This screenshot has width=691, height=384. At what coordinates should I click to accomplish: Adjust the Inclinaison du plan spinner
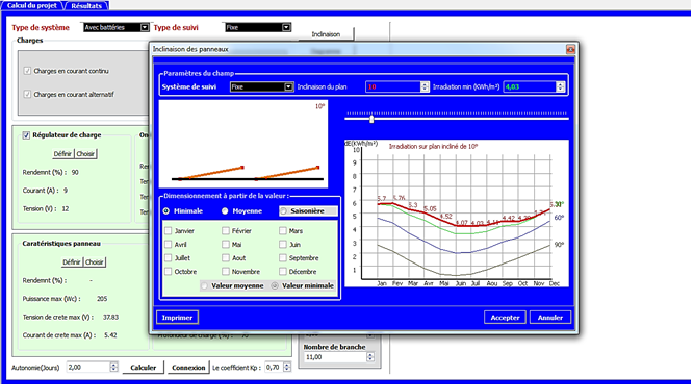click(x=424, y=87)
